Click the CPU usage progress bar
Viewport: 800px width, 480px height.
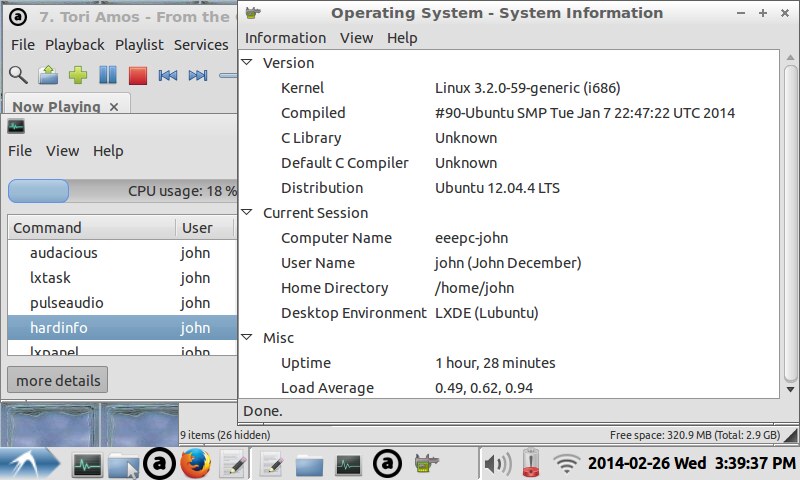pos(122,191)
